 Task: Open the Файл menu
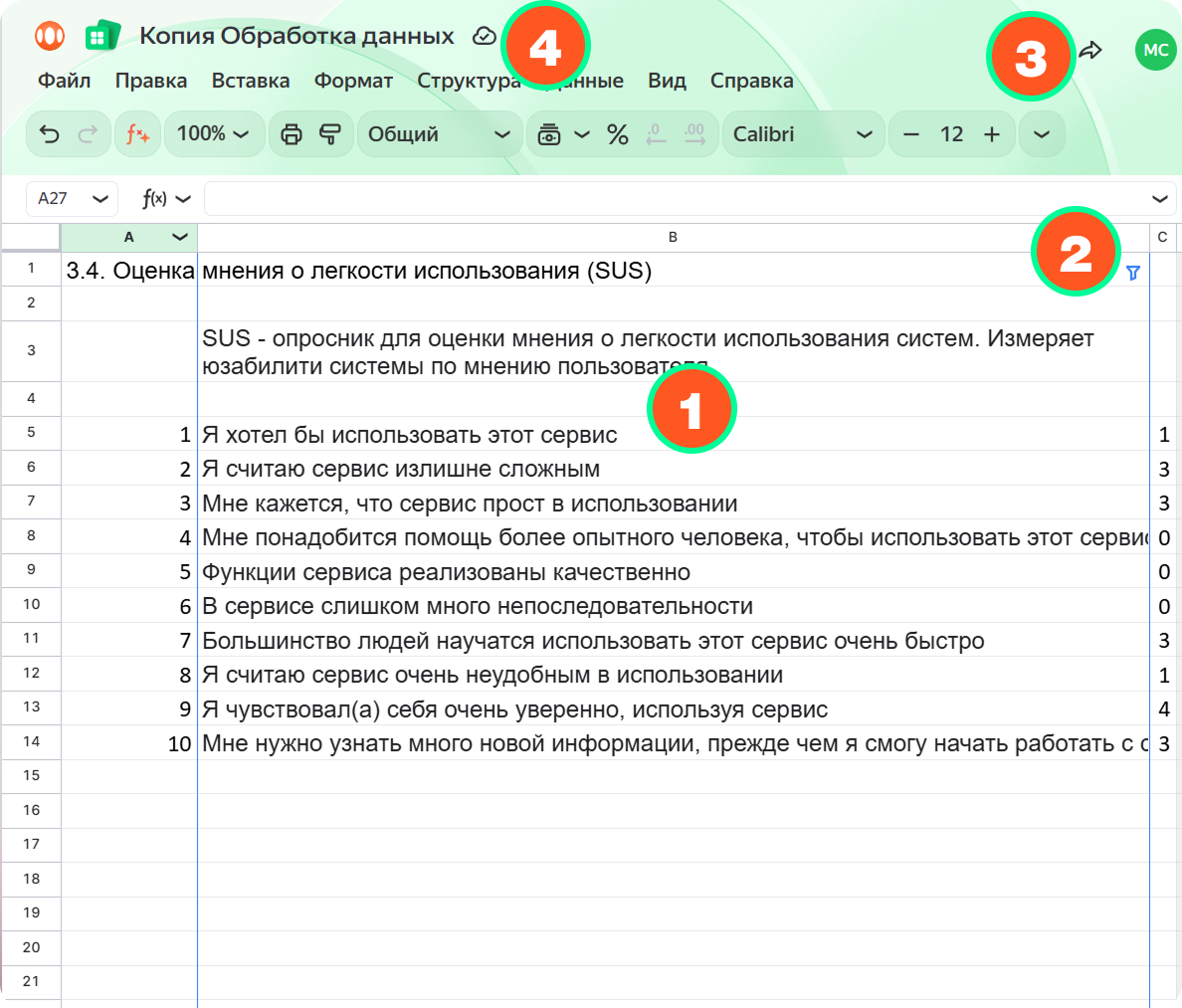click(65, 81)
